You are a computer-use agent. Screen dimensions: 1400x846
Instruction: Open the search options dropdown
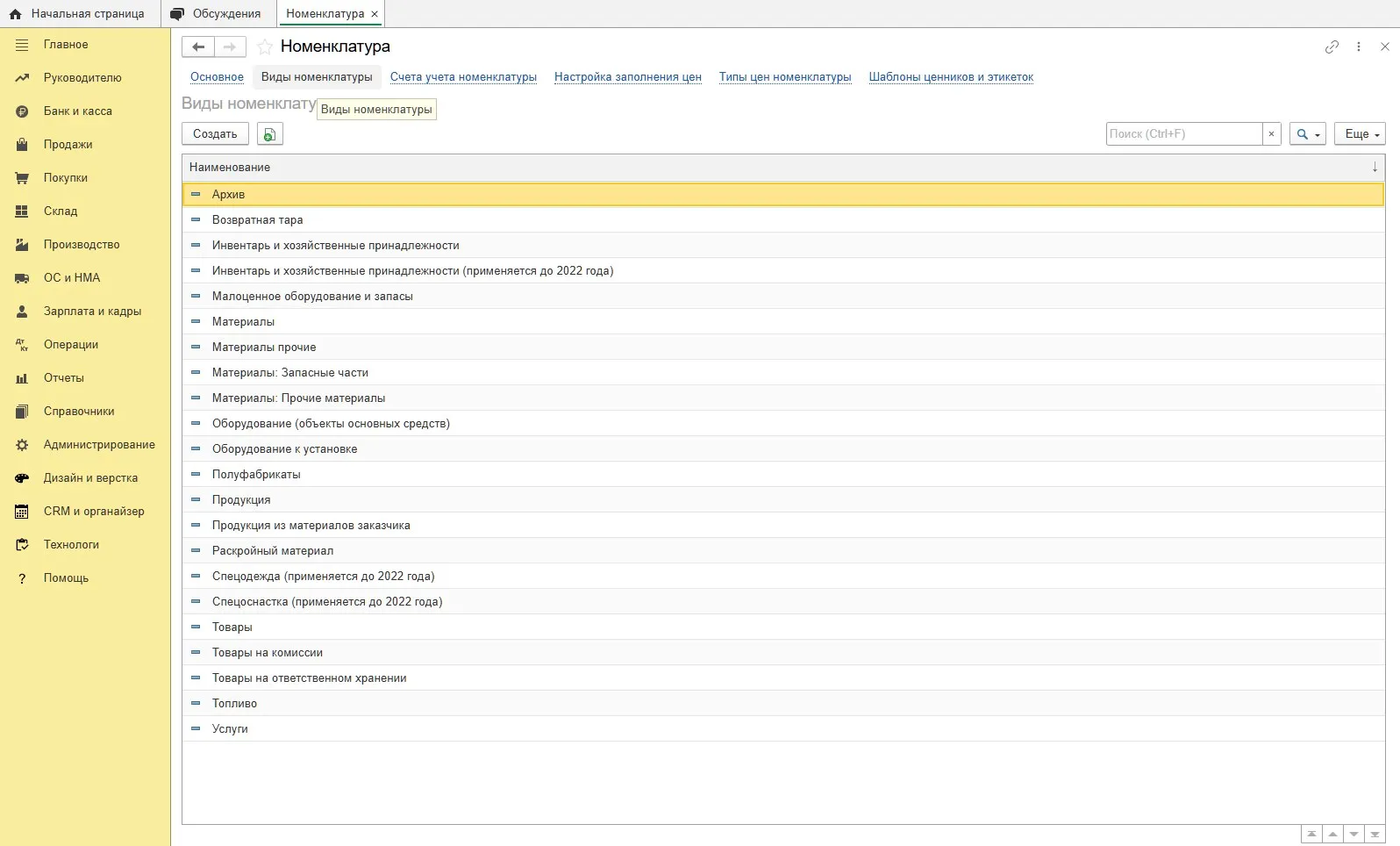click(1307, 133)
